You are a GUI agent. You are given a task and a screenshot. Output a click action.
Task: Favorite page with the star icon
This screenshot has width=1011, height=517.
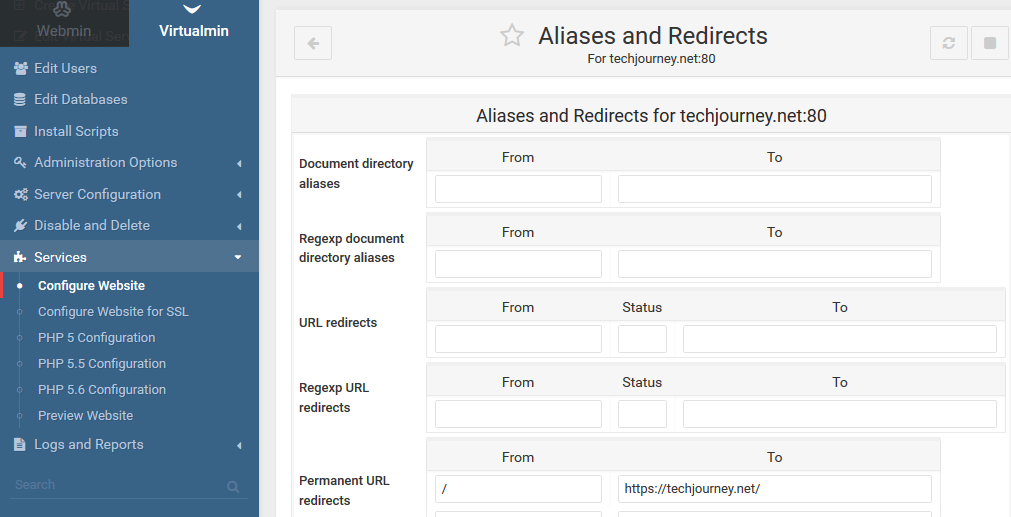coord(512,35)
